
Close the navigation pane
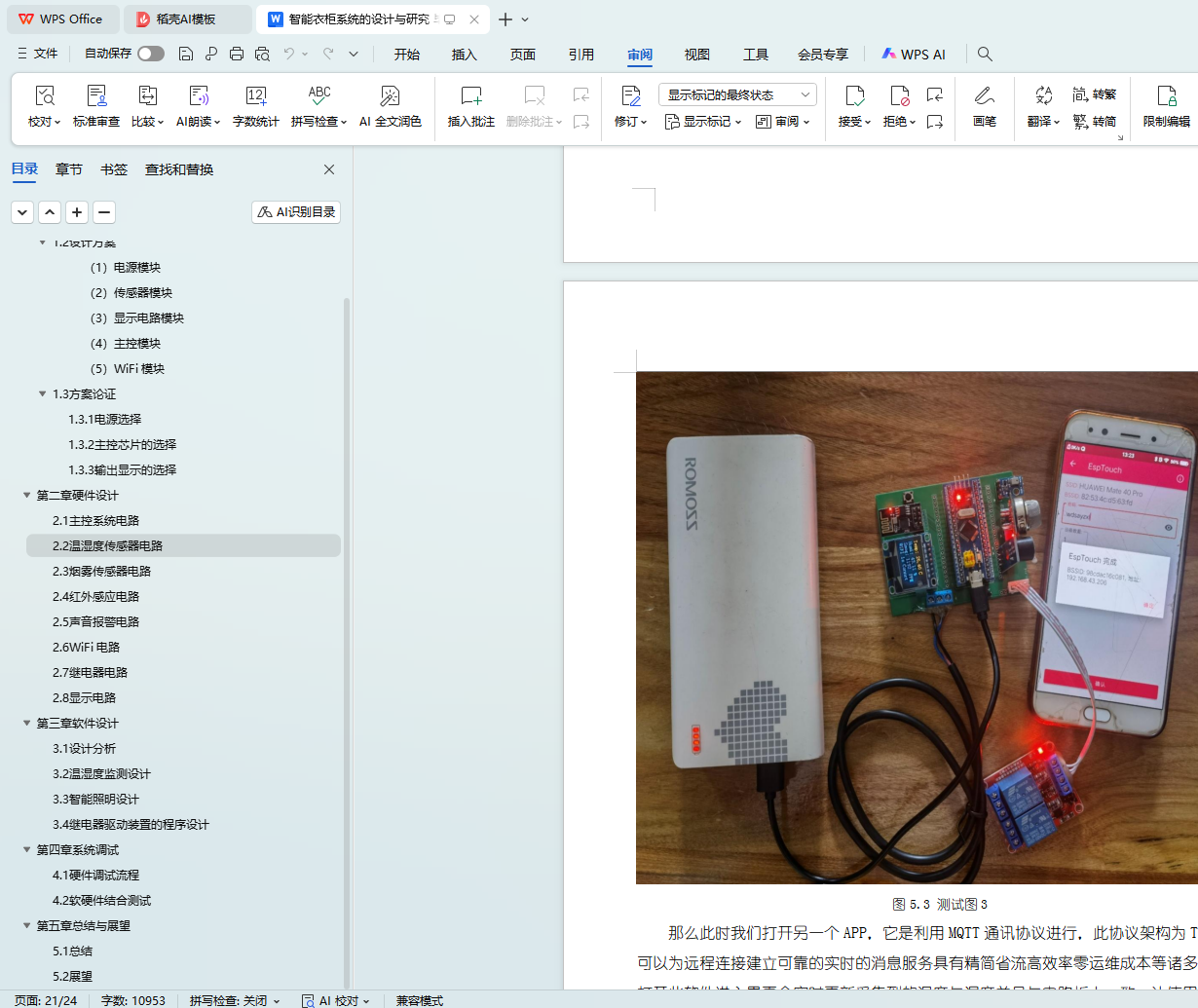(x=329, y=169)
